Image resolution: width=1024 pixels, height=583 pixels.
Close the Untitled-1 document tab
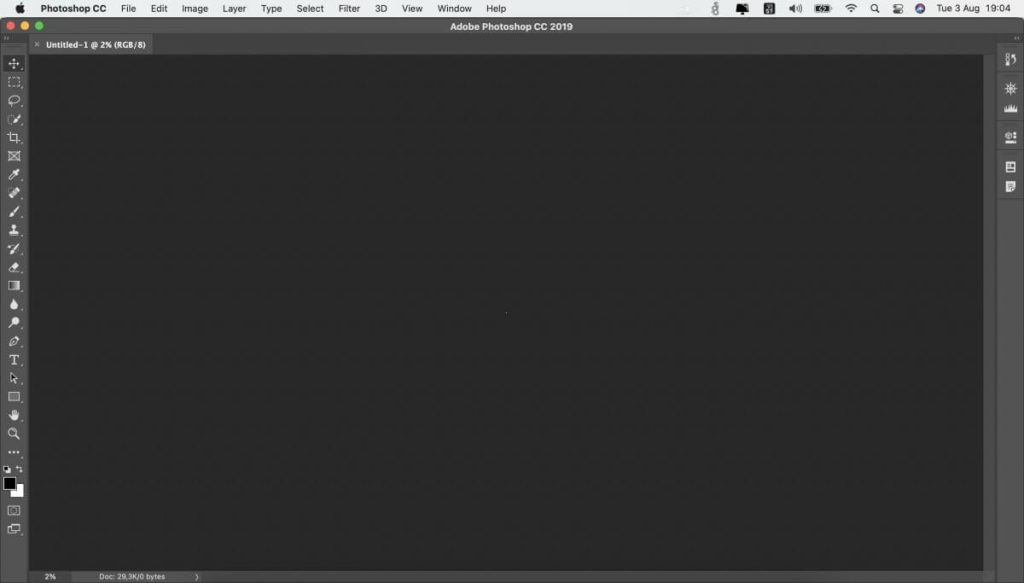37,44
